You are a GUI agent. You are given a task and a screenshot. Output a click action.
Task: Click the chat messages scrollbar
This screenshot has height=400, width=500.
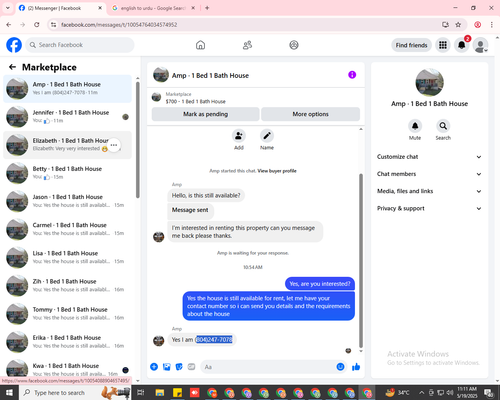point(361,260)
